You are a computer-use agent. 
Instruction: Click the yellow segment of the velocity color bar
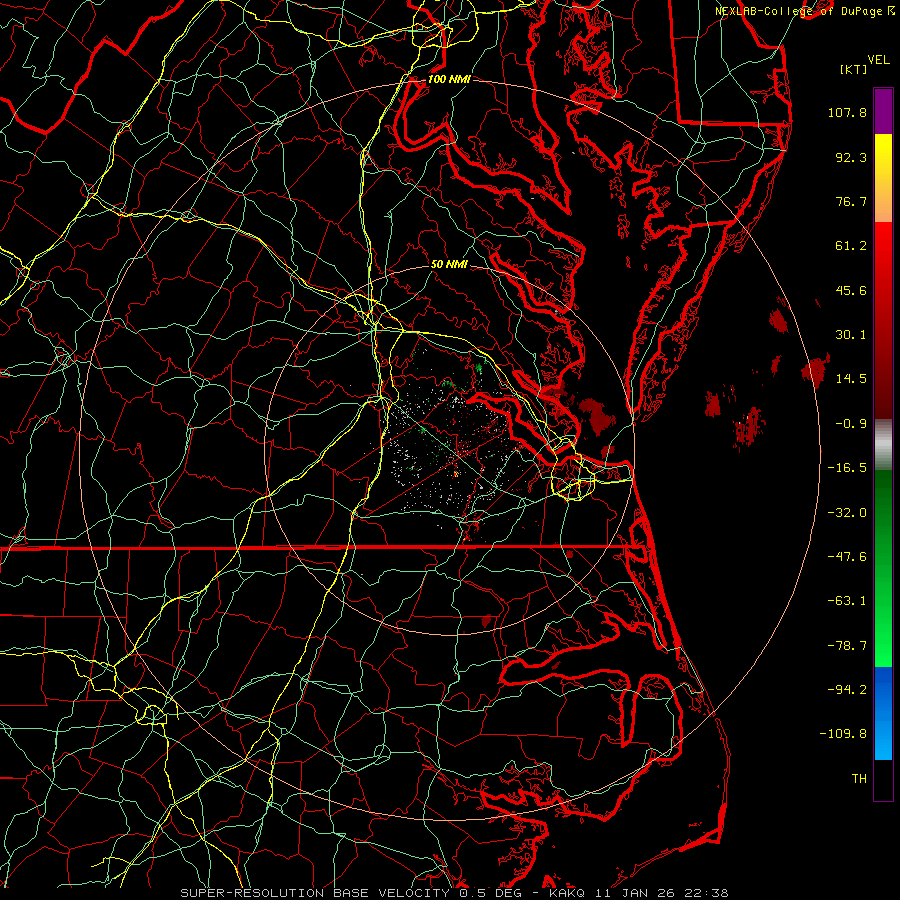[883, 178]
